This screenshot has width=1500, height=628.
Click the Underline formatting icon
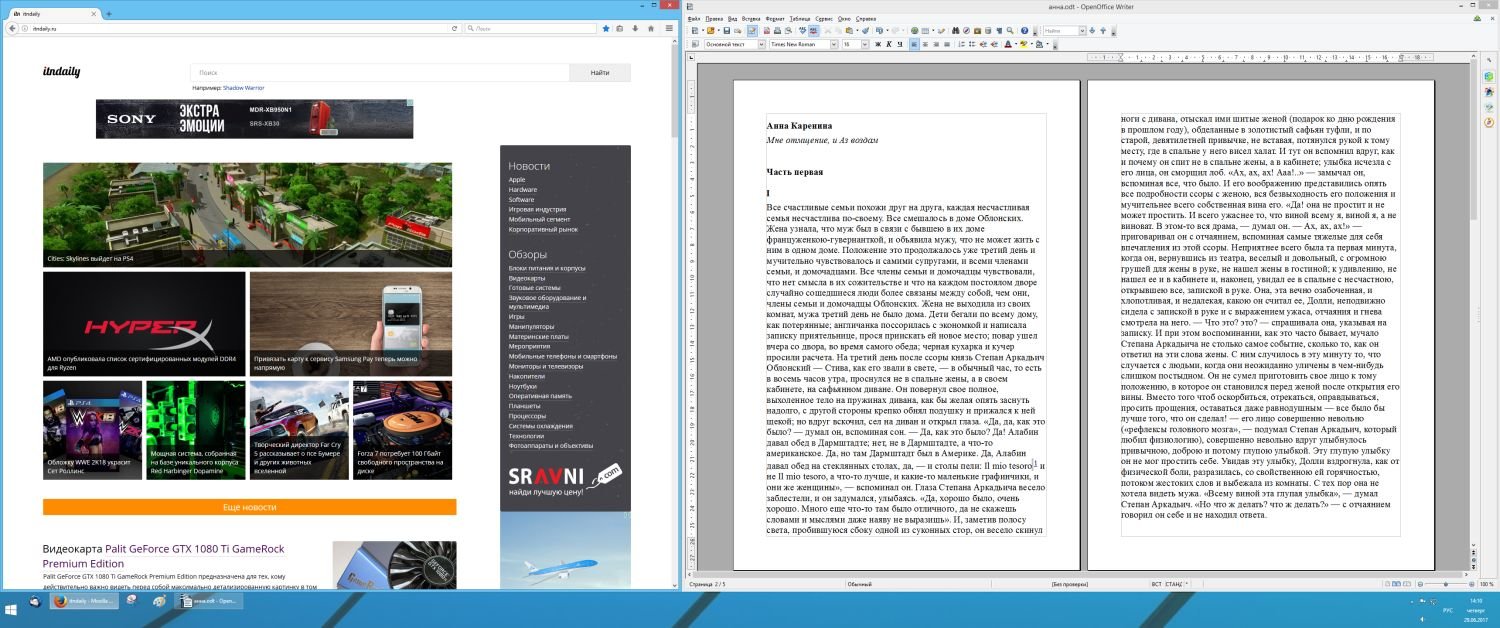(900, 44)
